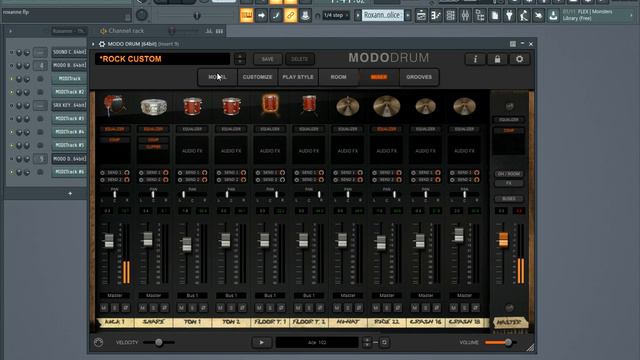Open the MODO DRUM info button
Screen dimensions: 640x360
476,59
